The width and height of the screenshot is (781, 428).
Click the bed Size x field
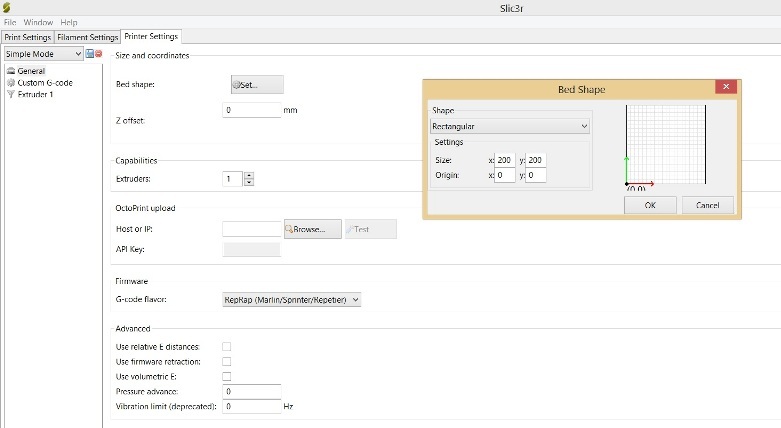point(505,160)
